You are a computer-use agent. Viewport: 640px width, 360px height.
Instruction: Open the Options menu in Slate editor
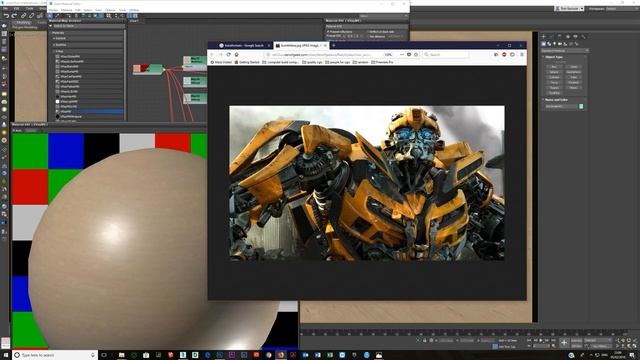(110, 10)
